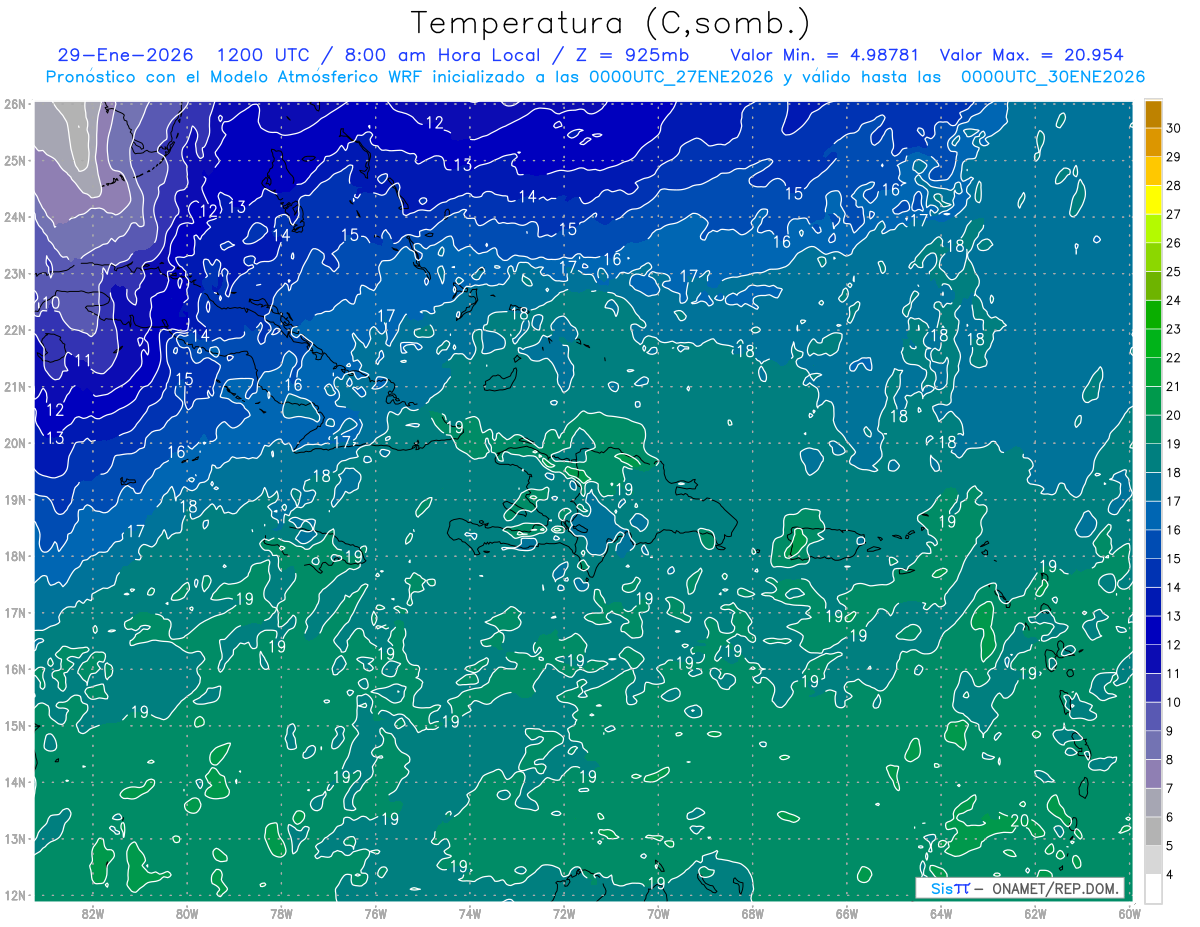Click the color scale label 30

[x=1173, y=128]
